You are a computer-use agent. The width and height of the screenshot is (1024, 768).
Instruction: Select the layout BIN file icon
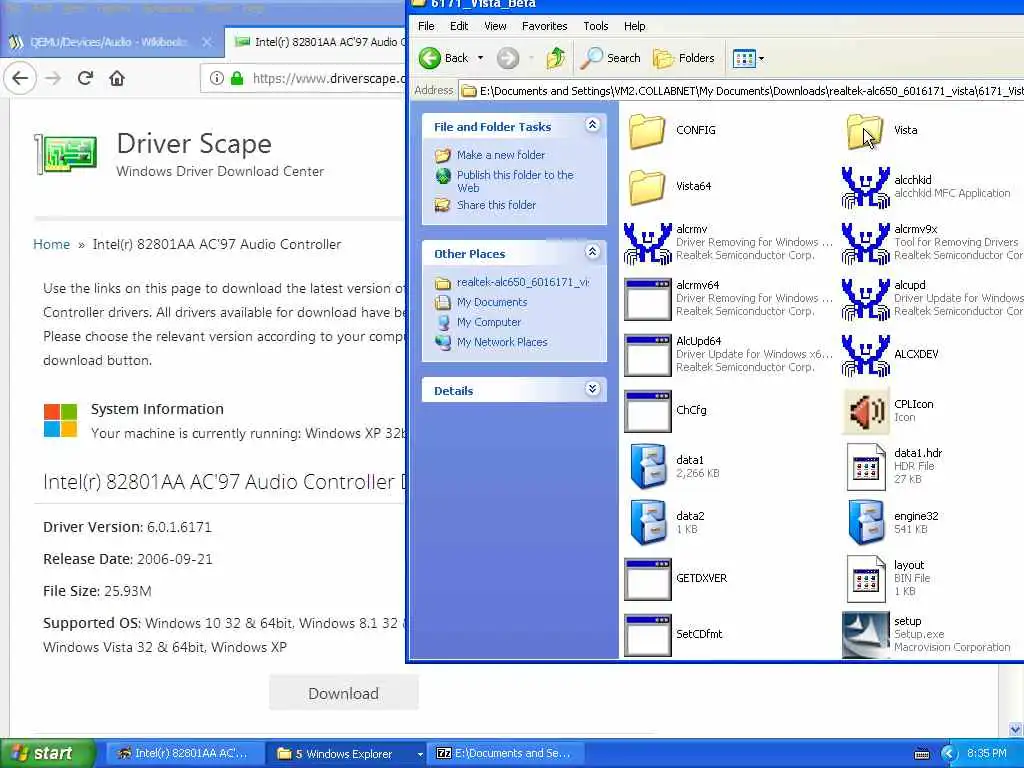click(865, 579)
